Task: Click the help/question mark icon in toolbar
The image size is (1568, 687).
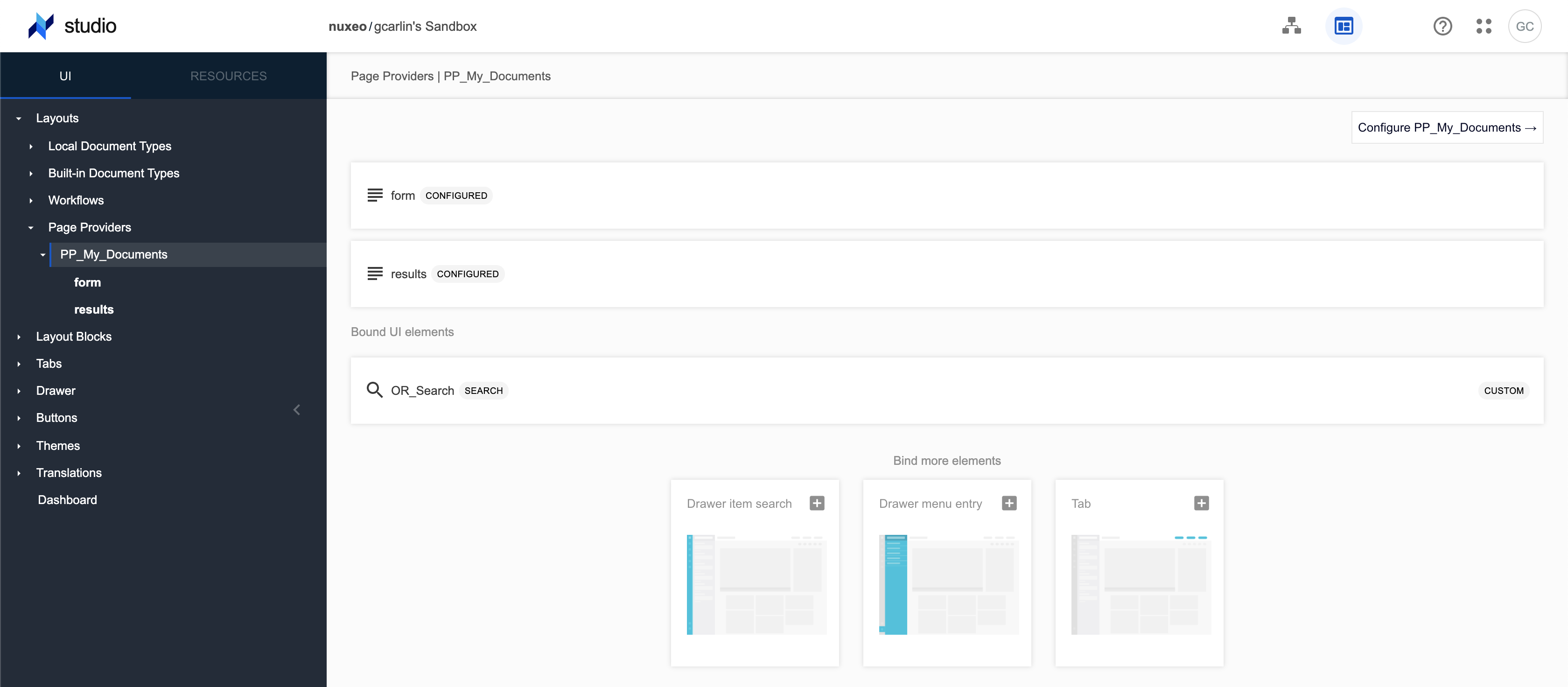Action: pos(1443,26)
